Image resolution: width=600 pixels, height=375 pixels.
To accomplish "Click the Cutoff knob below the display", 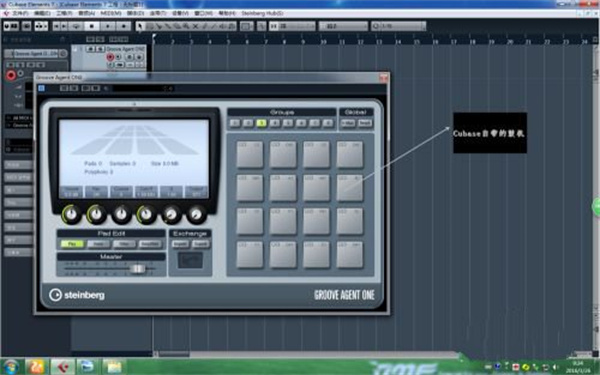I will point(146,214).
